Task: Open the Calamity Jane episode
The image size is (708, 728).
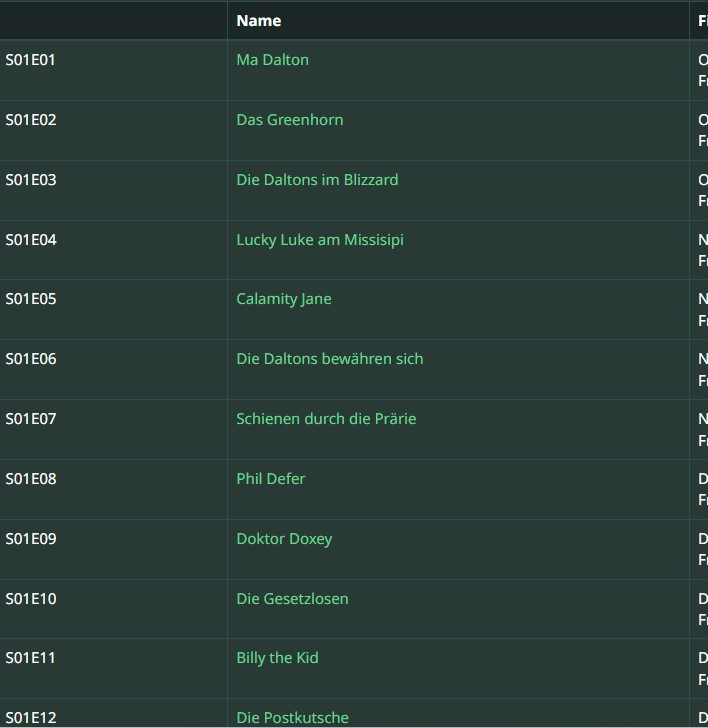Action: [283, 299]
